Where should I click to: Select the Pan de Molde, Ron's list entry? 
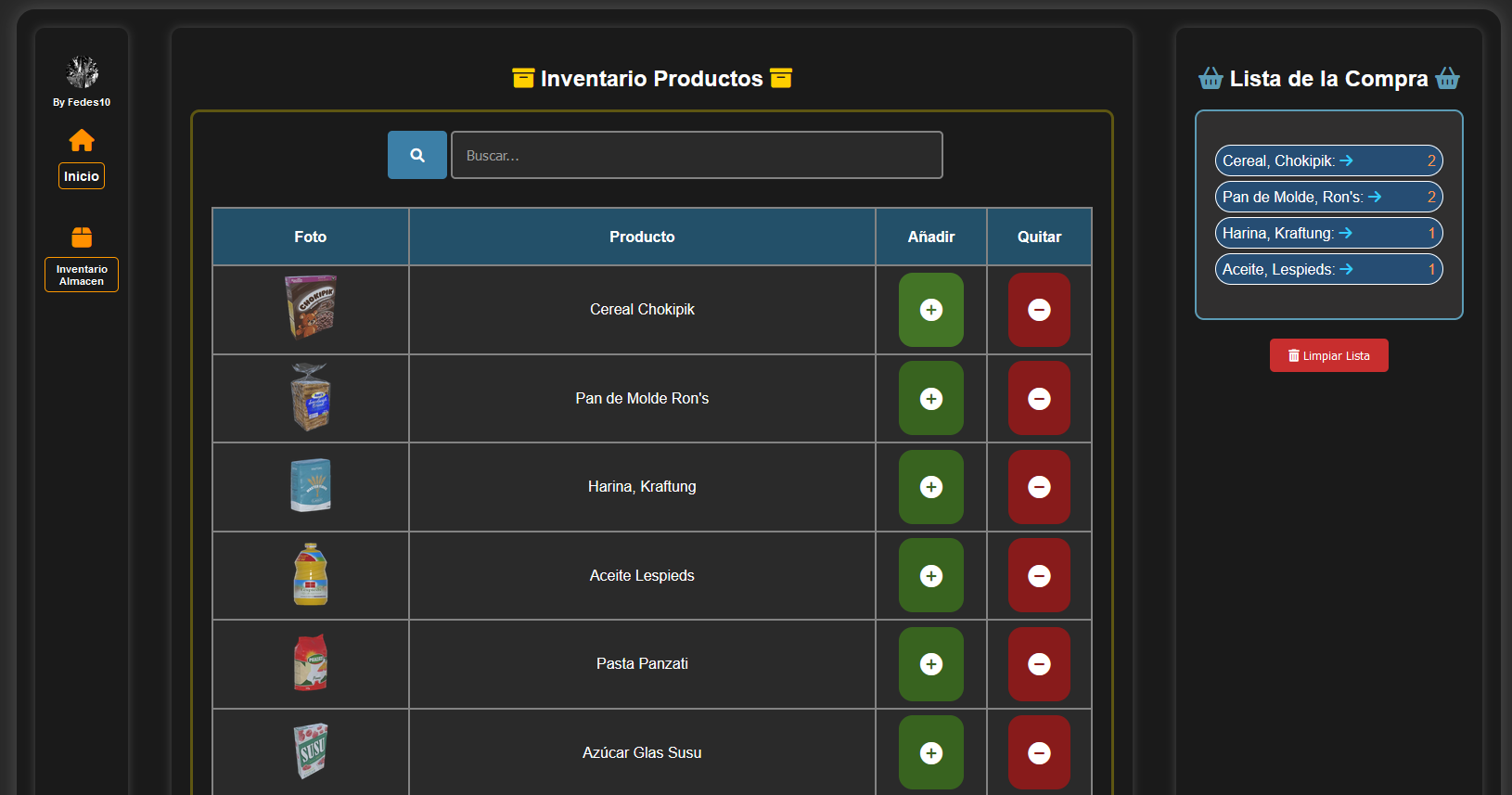[x=1328, y=197]
